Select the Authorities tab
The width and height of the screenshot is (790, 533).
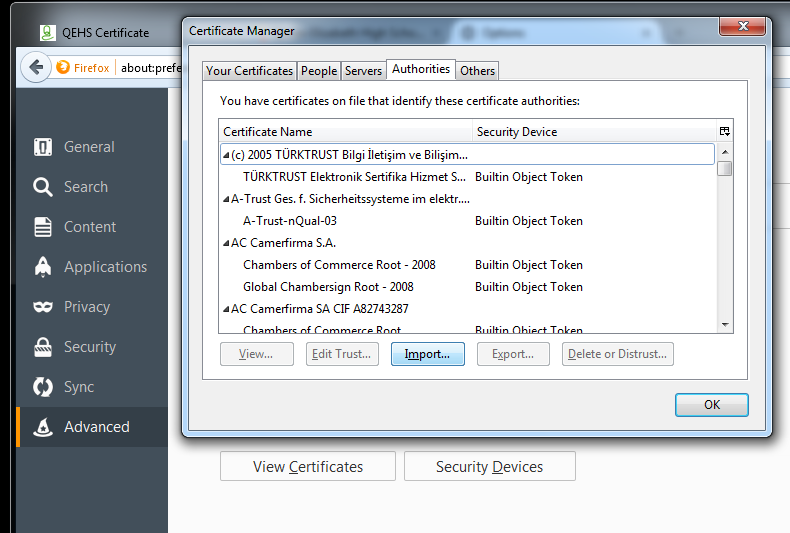(x=421, y=69)
